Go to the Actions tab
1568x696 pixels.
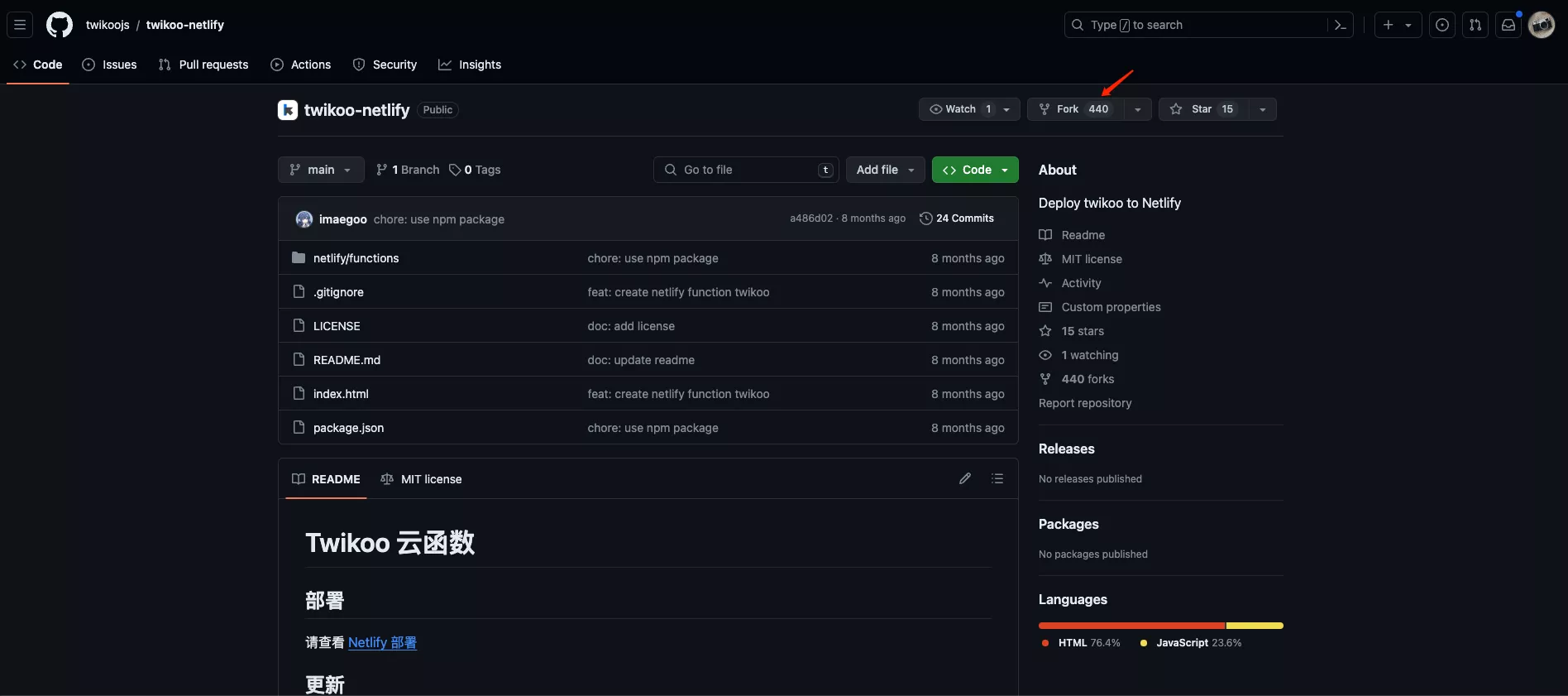[301, 65]
